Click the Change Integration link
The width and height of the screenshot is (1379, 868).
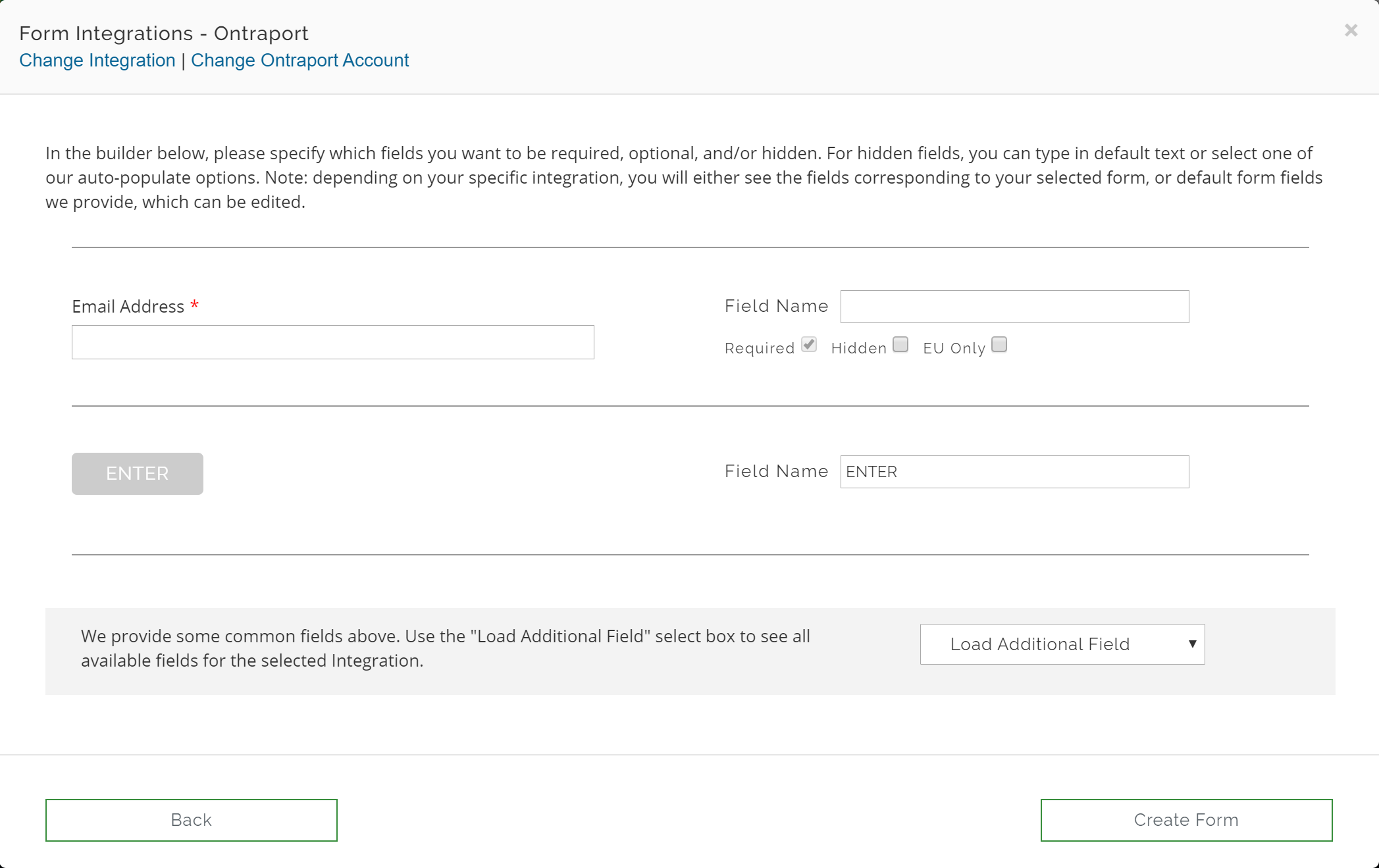pyautogui.click(x=97, y=60)
